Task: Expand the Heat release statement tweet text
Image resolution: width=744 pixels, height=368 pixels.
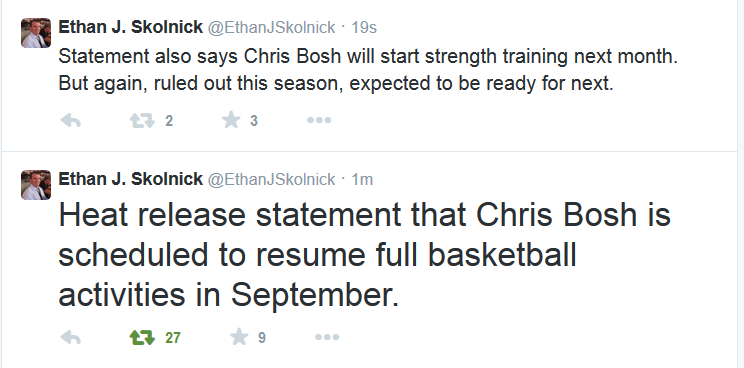Action: [x=364, y=255]
